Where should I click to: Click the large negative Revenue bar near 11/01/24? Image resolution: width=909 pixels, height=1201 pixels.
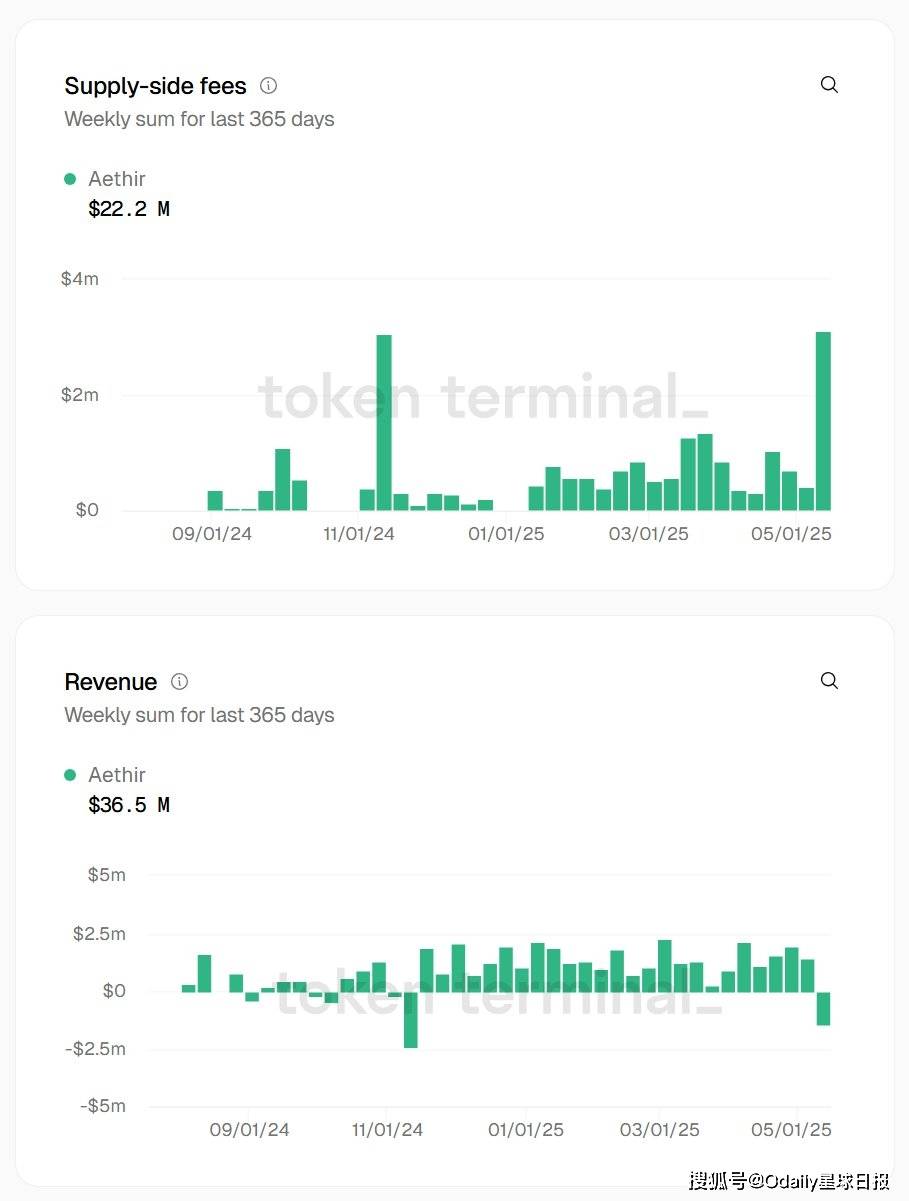[x=410, y=1019]
